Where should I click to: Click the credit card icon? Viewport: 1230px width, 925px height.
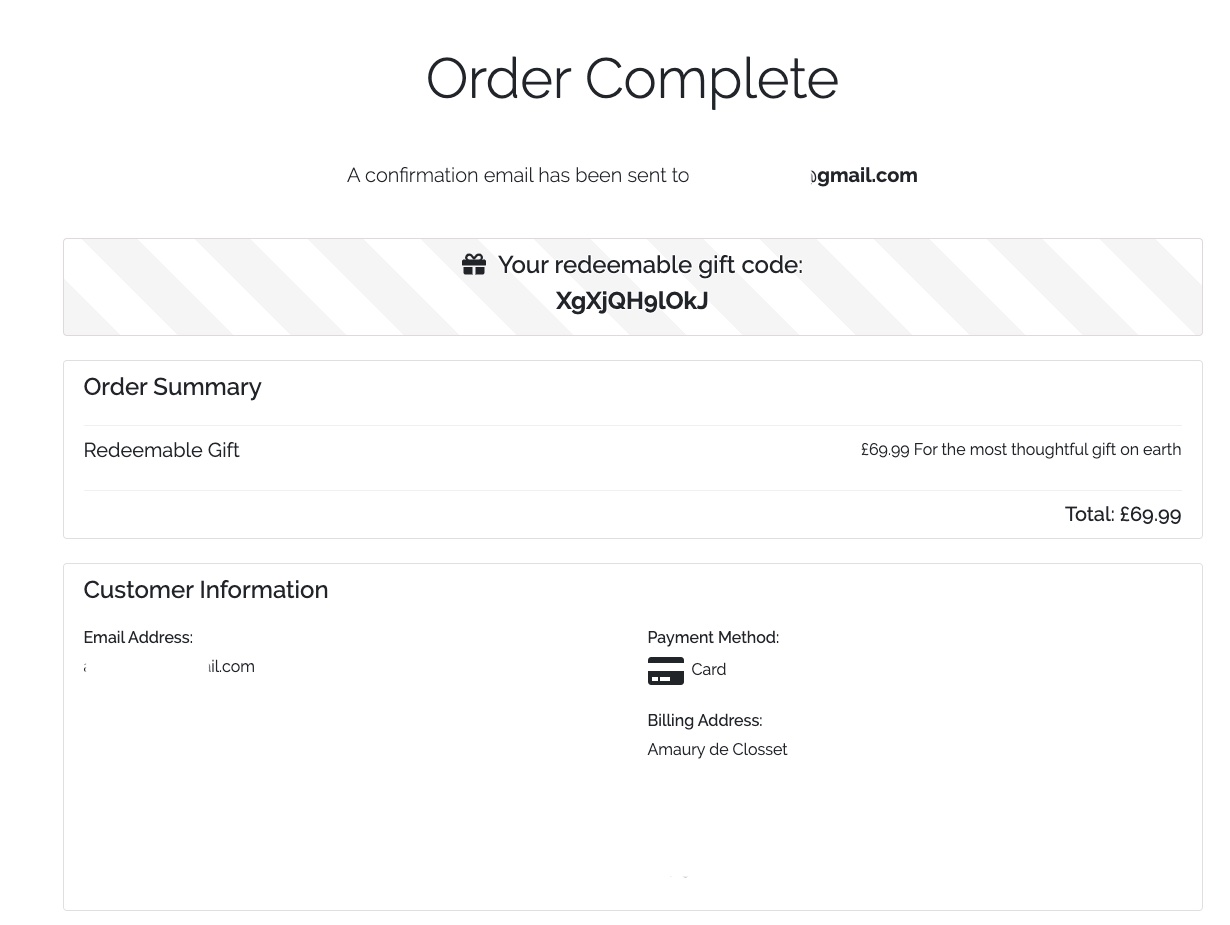665,670
